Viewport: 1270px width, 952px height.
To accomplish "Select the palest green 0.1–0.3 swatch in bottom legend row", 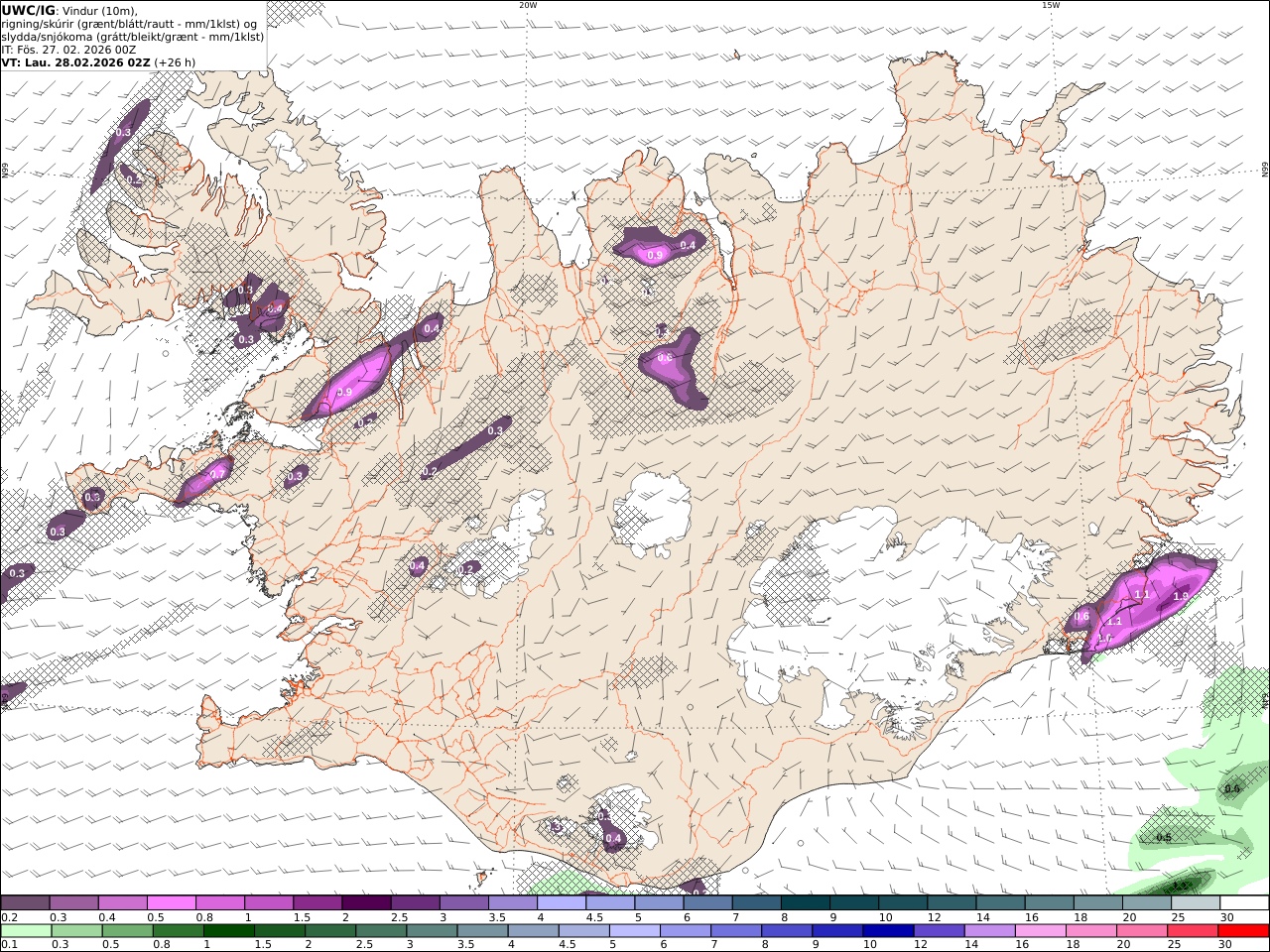I will point(26,931).
